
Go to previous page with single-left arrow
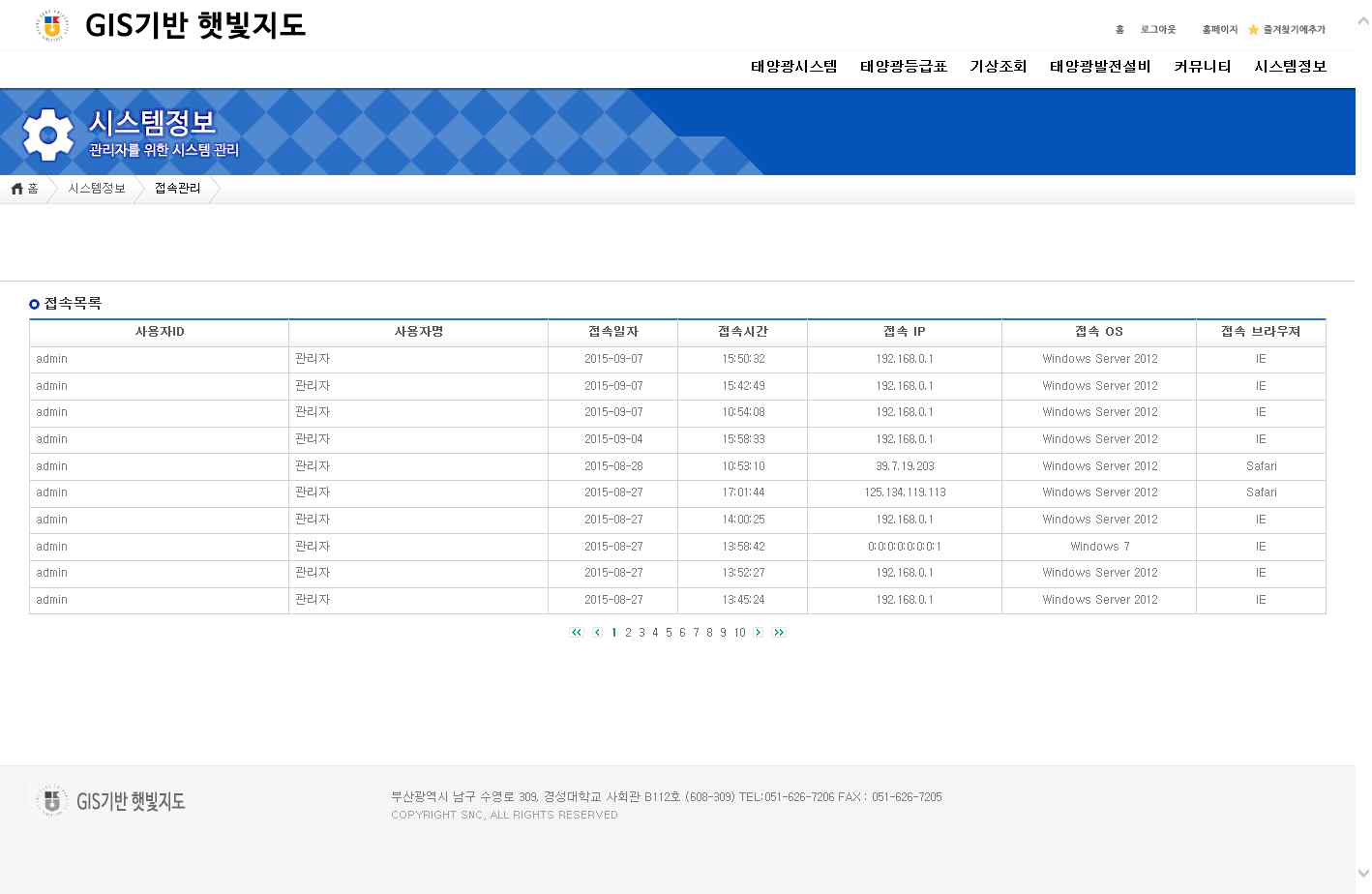coord(597,633)
